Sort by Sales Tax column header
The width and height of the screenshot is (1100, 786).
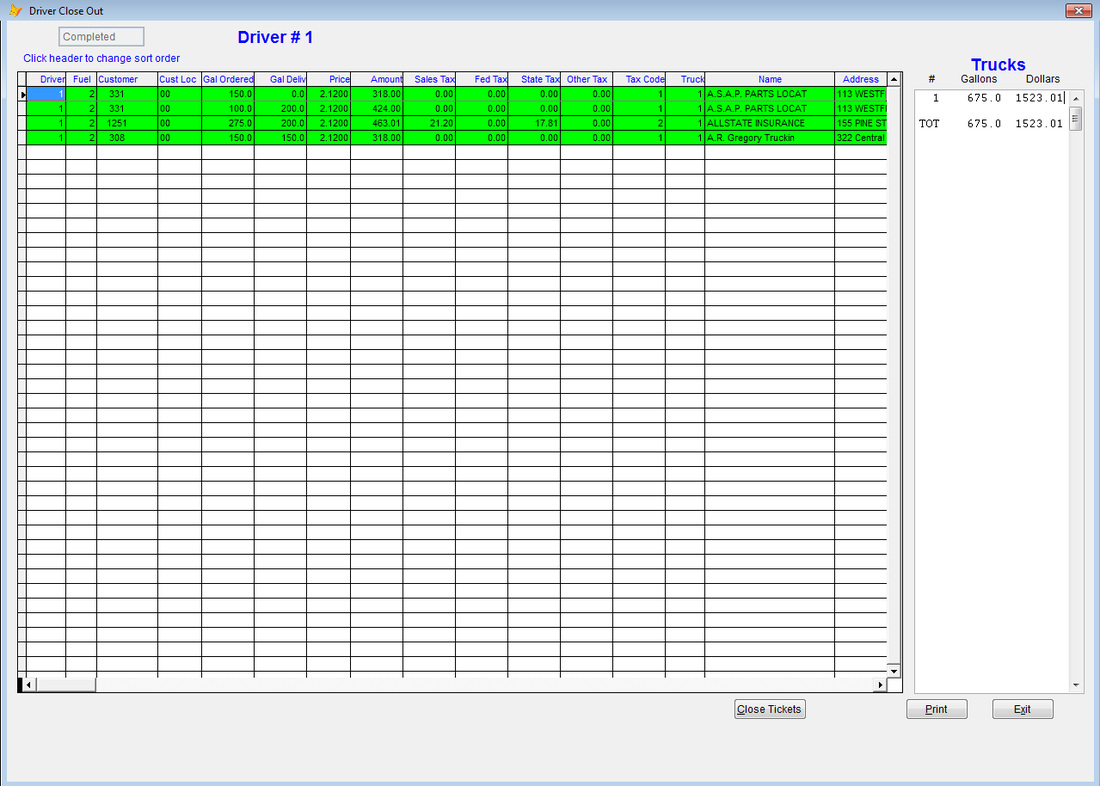pyautogui.click(x=429, y=79)
